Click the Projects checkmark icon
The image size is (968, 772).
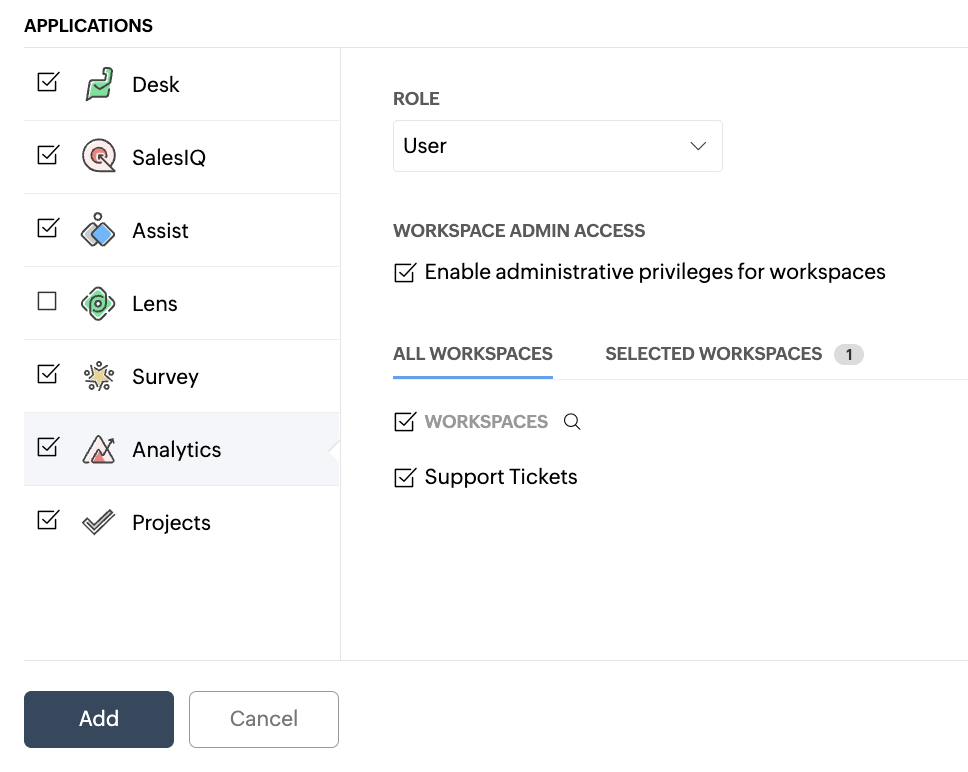coord(98,522)
